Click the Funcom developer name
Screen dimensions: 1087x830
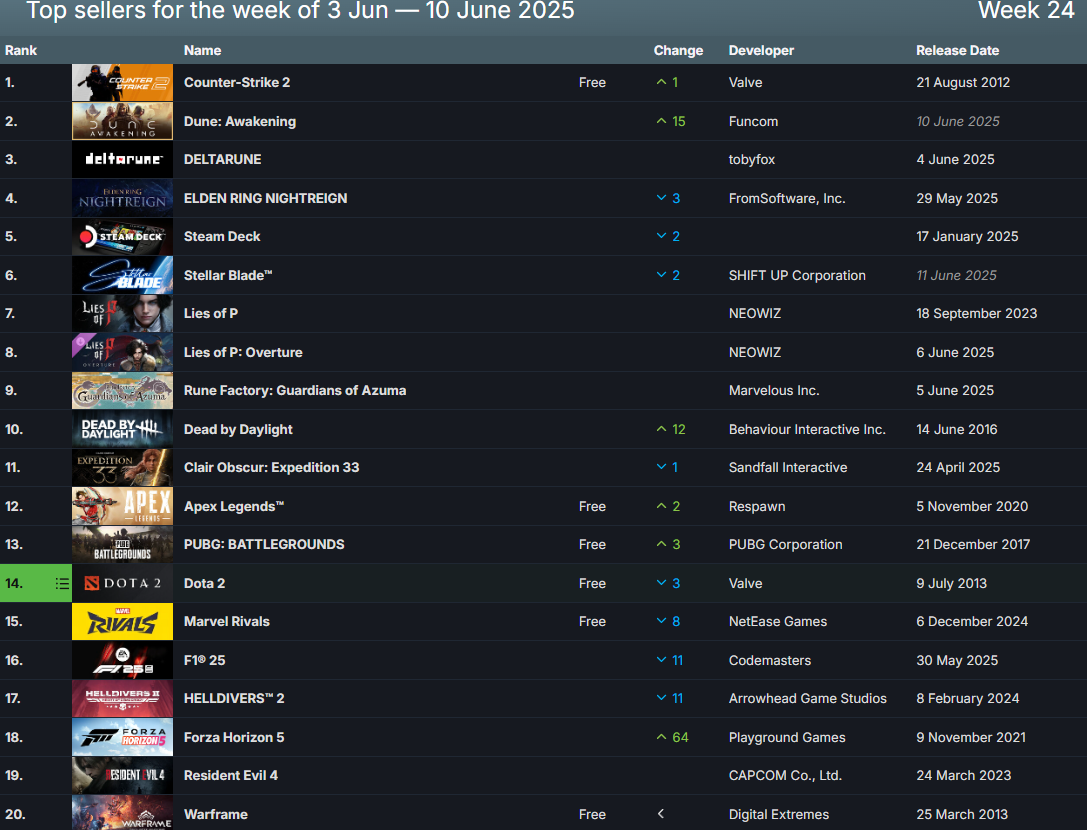point(754,121)
